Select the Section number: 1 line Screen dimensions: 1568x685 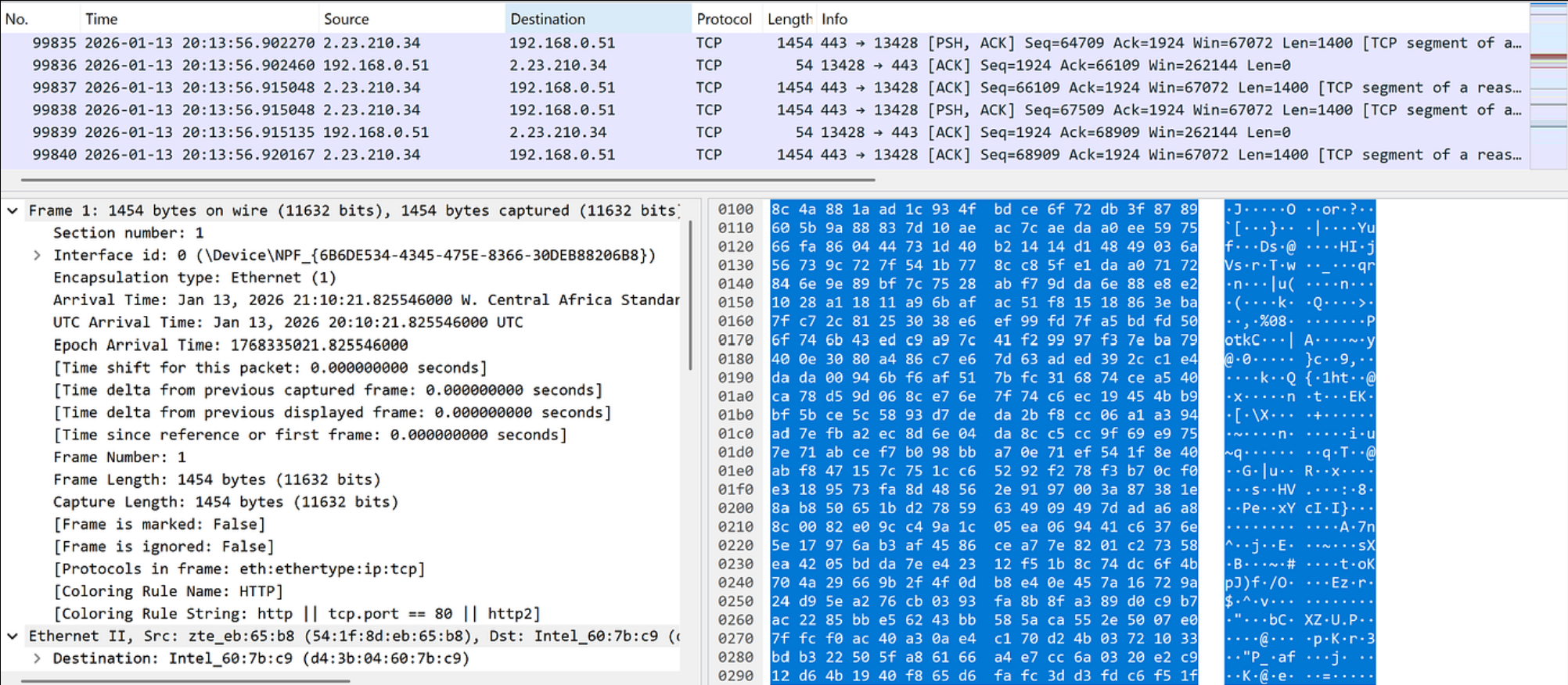pyautogui.click(x=128, y=233)
